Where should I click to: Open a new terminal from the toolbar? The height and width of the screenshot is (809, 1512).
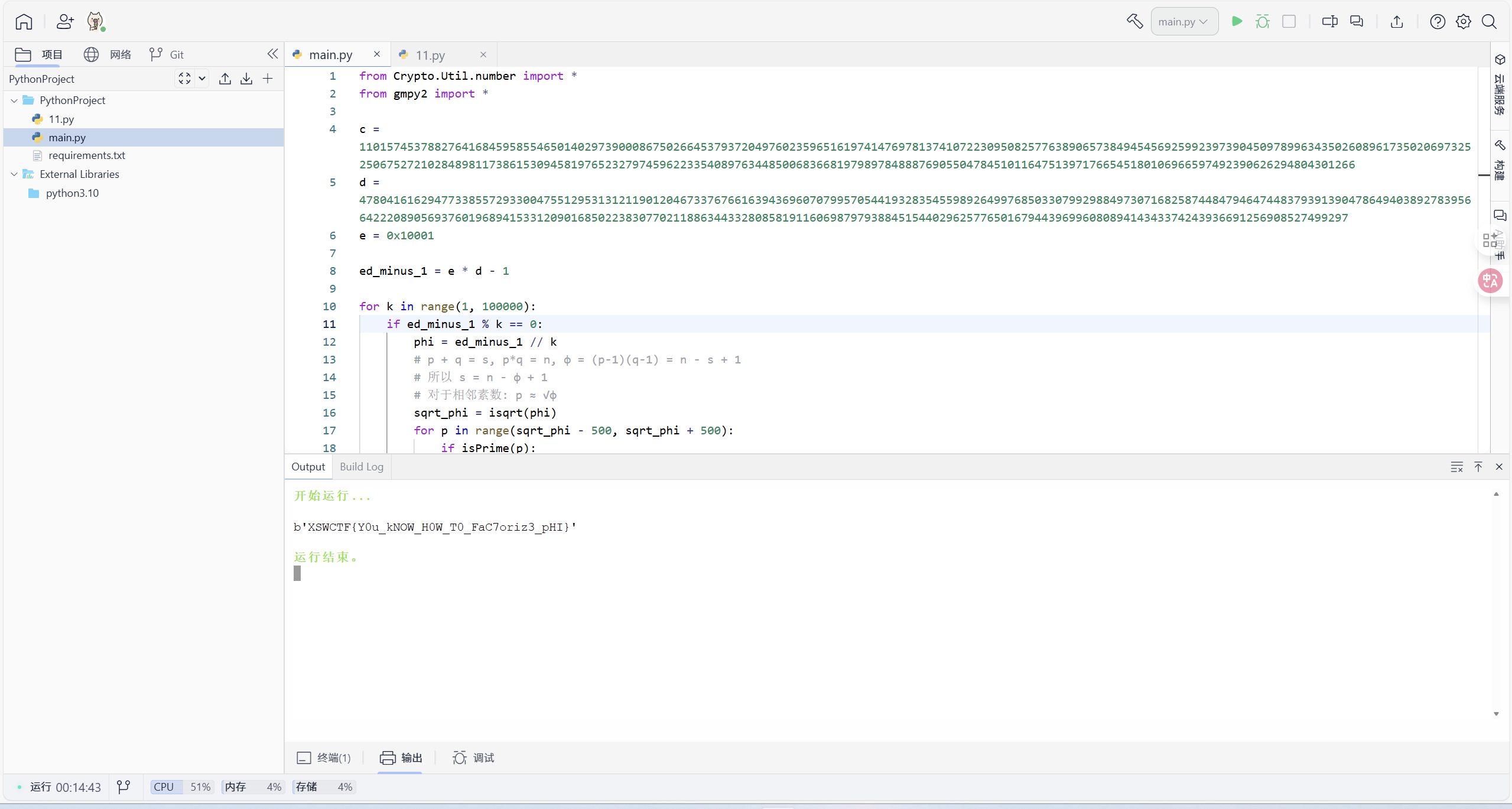click(1329, 21)
